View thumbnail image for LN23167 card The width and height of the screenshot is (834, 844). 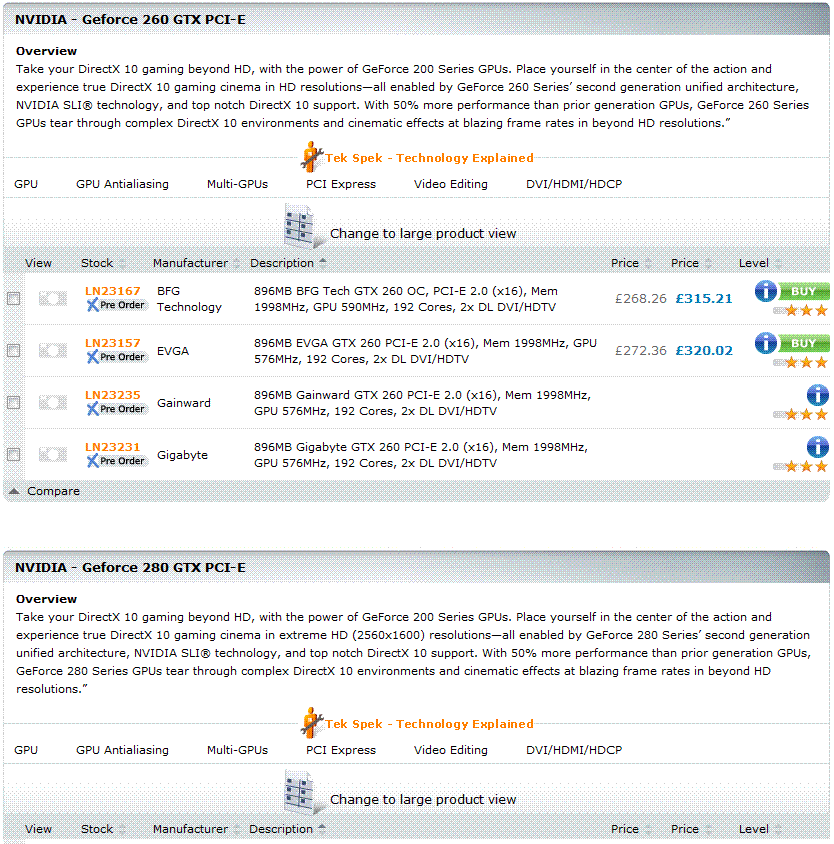[53, 298]
